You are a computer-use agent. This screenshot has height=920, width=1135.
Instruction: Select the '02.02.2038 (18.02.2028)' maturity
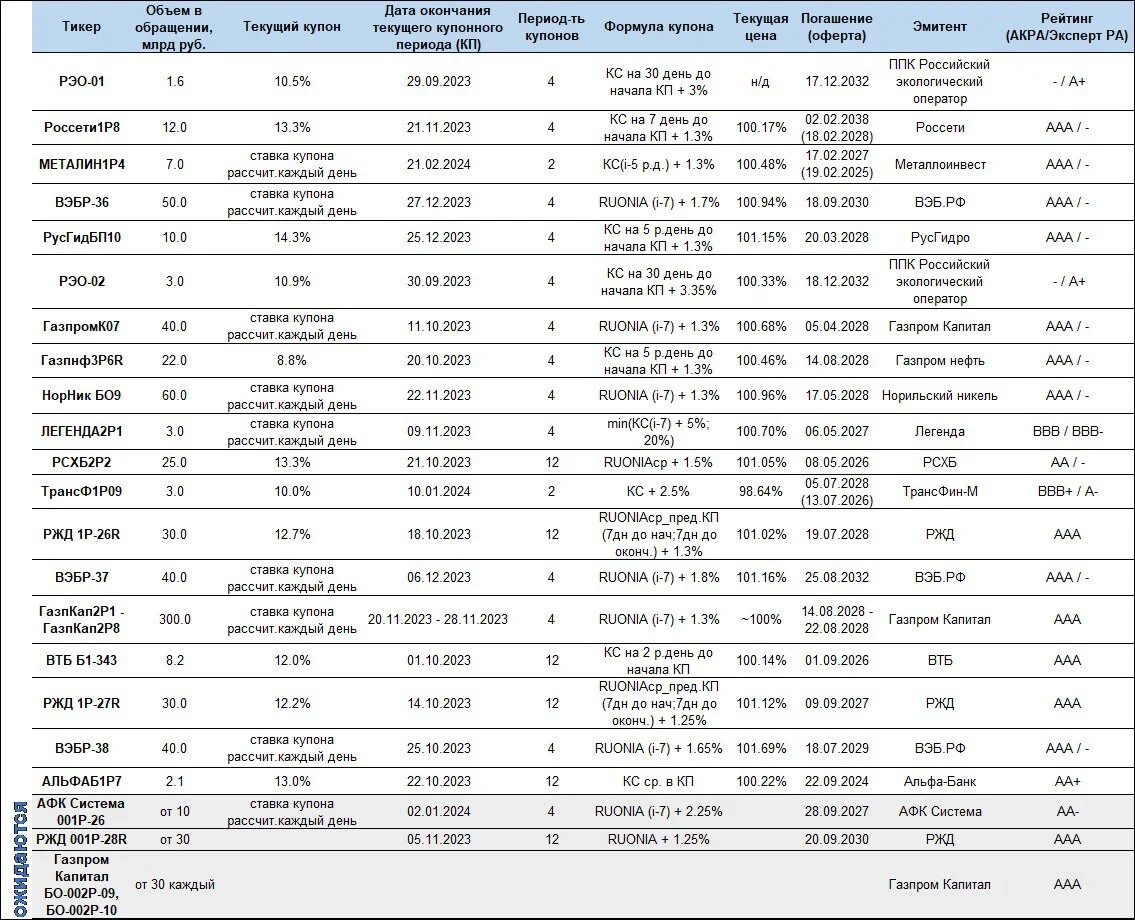(837, 127)
